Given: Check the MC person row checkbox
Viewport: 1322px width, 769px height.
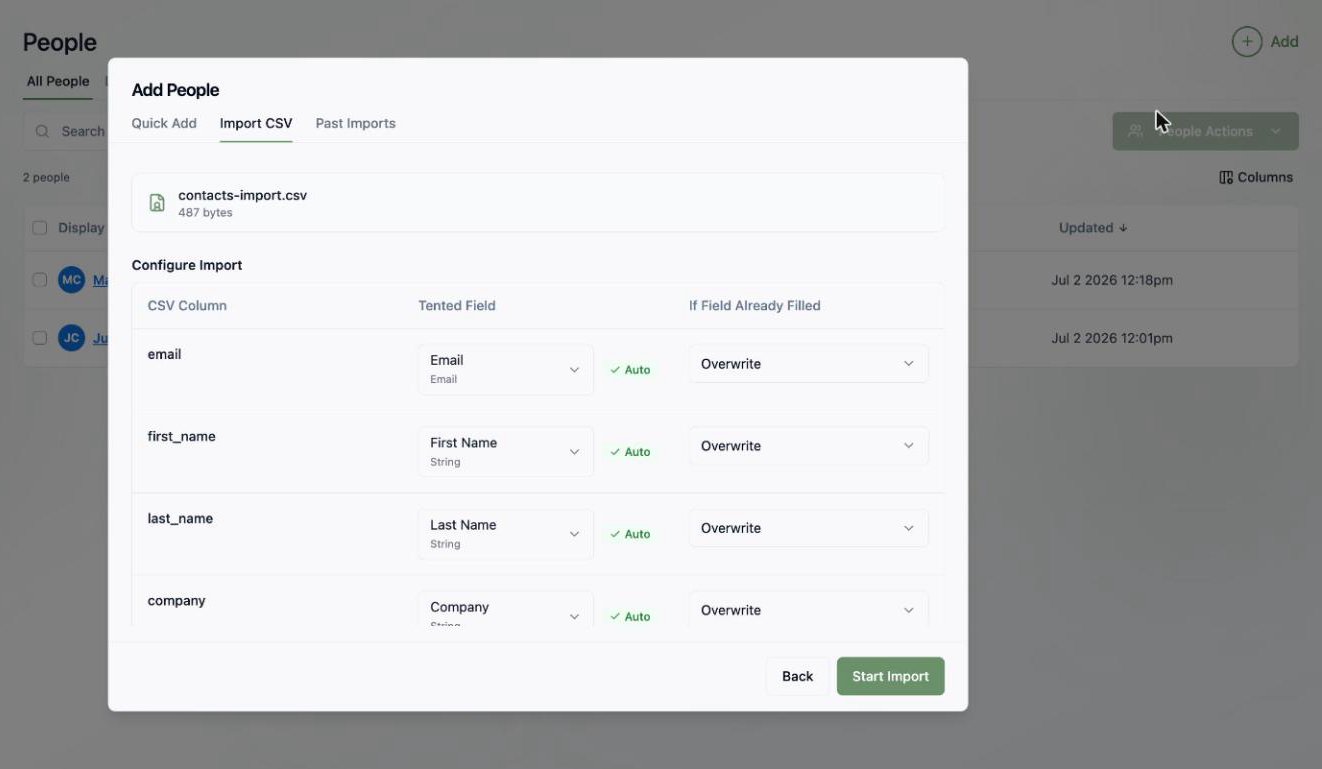Looking at the screenshot, I should click(40, 280).
